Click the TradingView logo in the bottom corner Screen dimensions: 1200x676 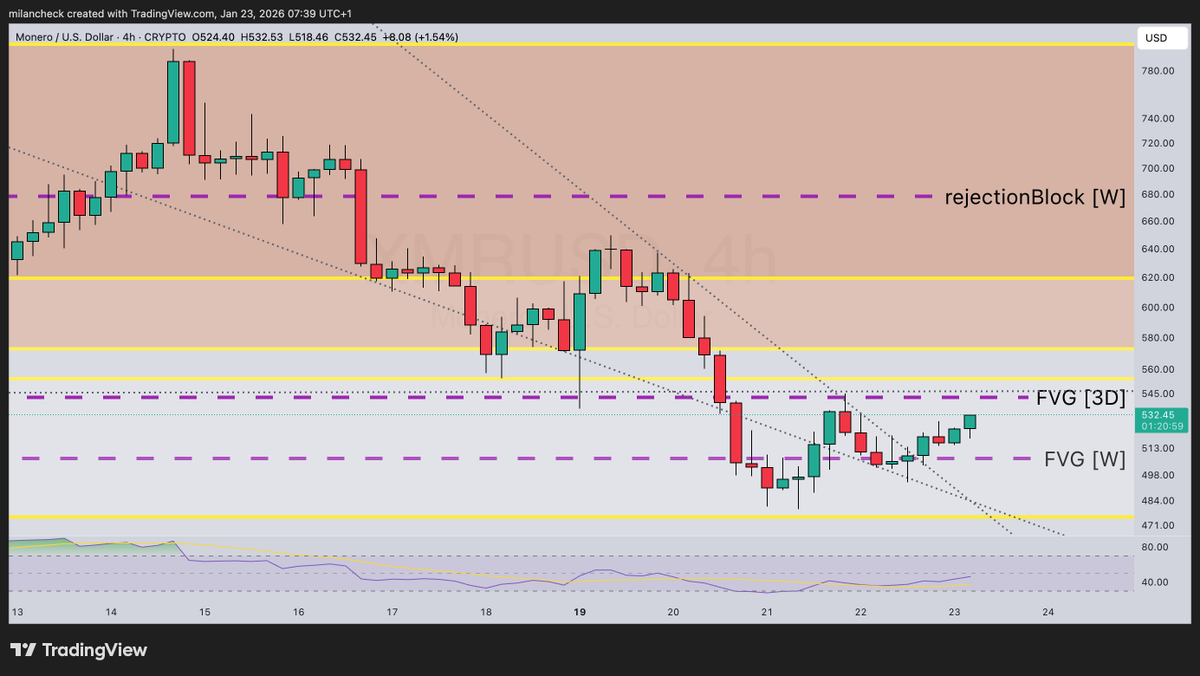(x=78, y=650)
